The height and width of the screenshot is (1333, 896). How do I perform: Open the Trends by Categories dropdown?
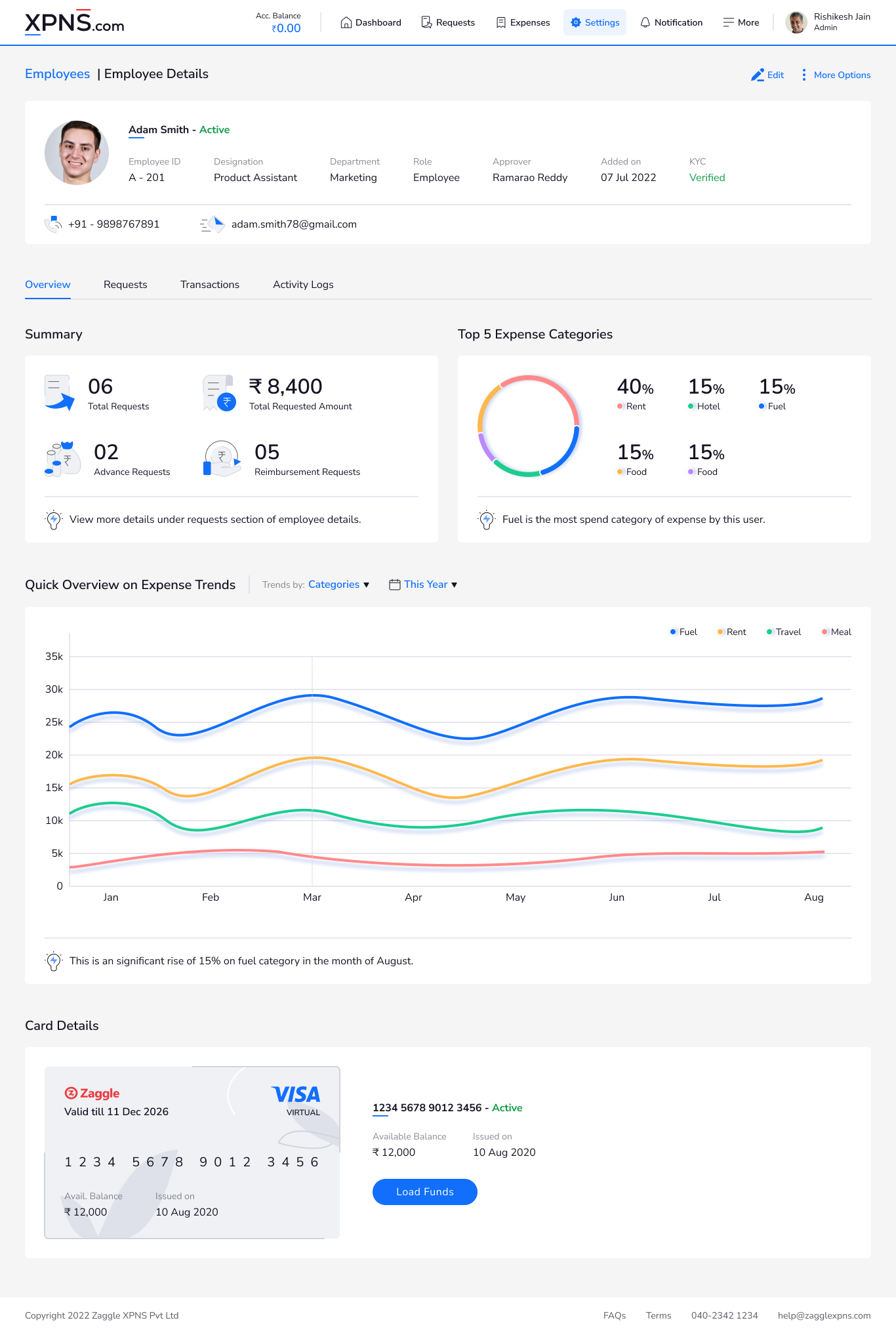point(338,584)
